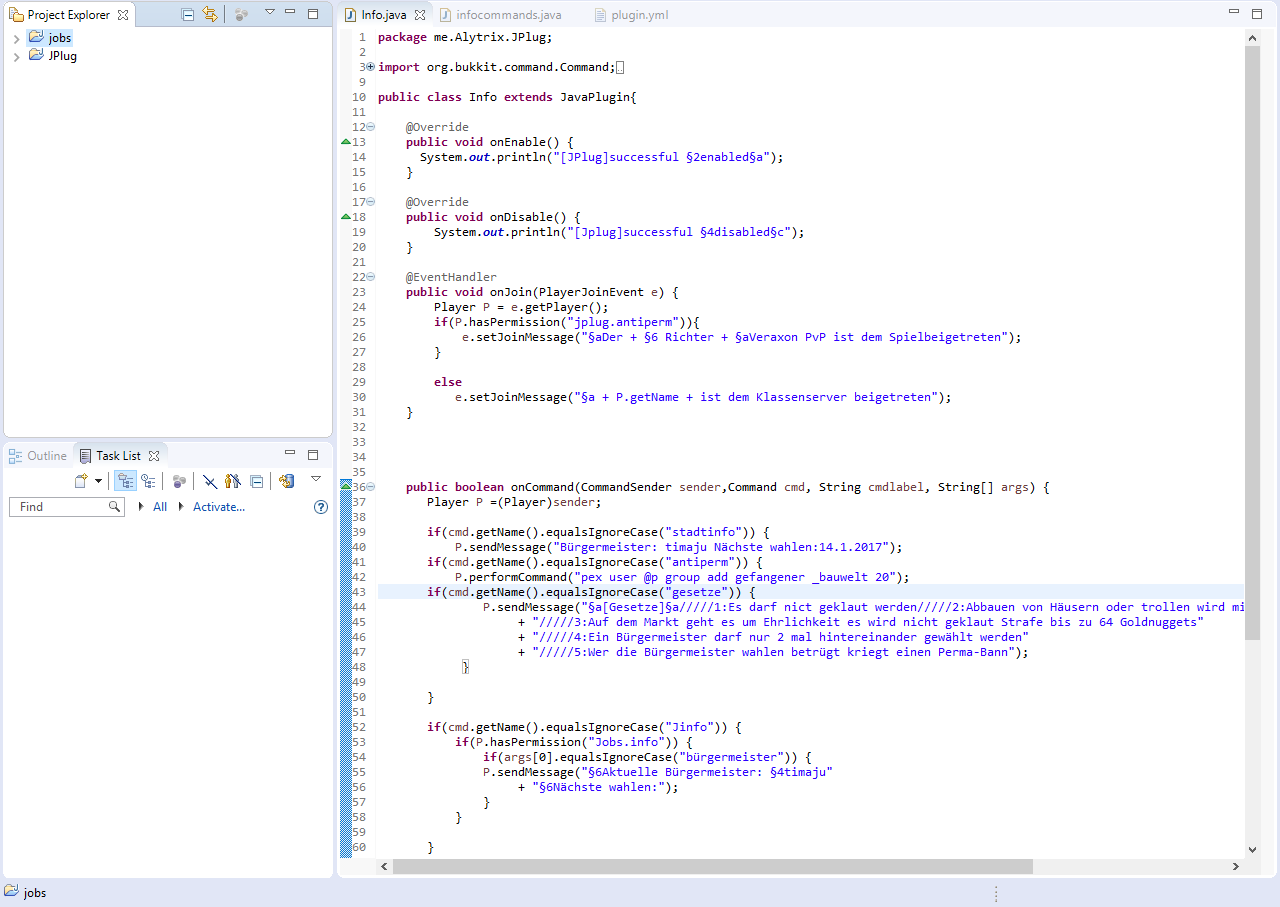This screenshot has height=907, width=1280.
Task: Toggle Scheduled presentation in Task List
Action: click(x=148, y=481)
